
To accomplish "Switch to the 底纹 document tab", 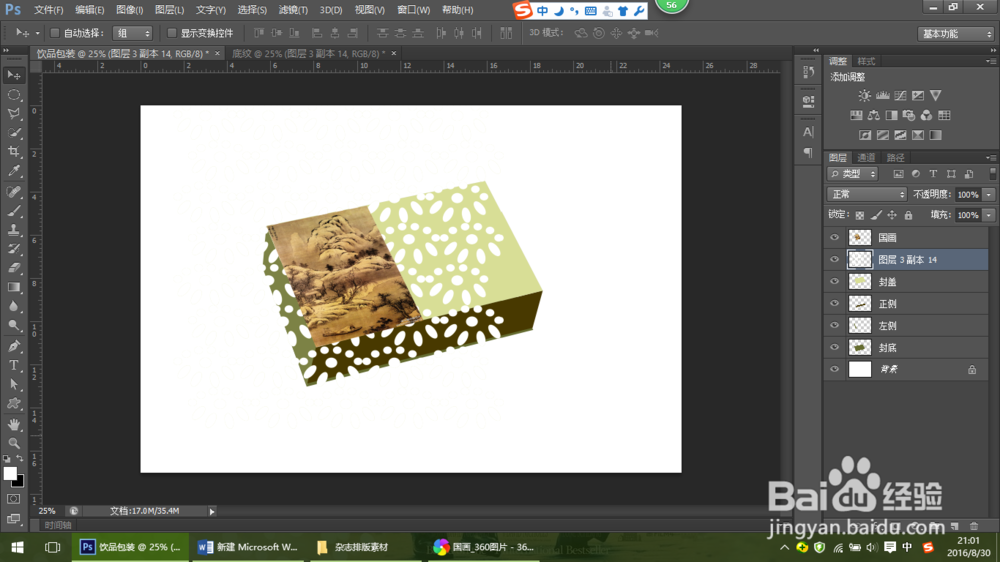I will coord(309,54).
